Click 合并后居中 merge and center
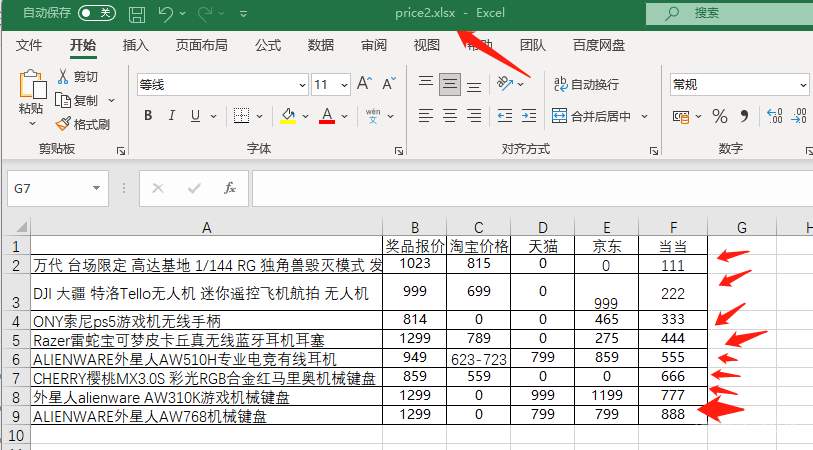This screenshot has width=813, height=450. click(x=591, y=116)
